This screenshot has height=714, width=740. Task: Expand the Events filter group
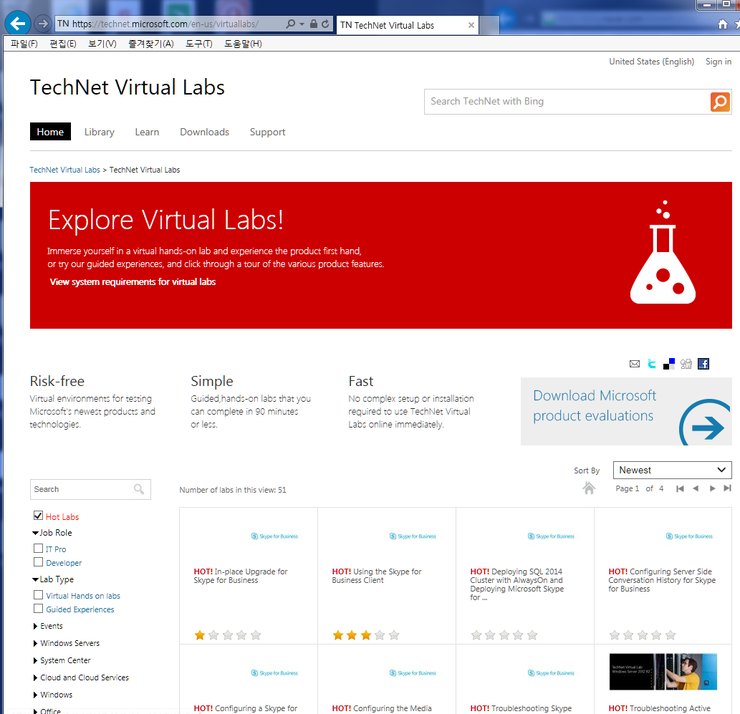click(35, 626)
